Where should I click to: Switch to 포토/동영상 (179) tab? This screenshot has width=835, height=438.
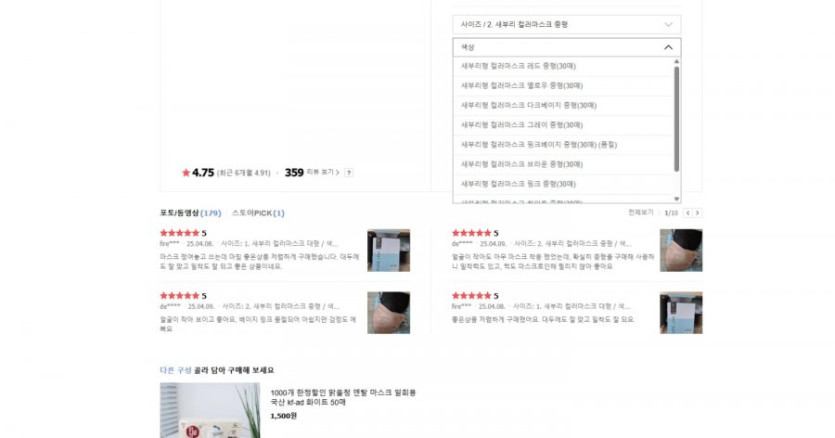(x=190, y=213)
